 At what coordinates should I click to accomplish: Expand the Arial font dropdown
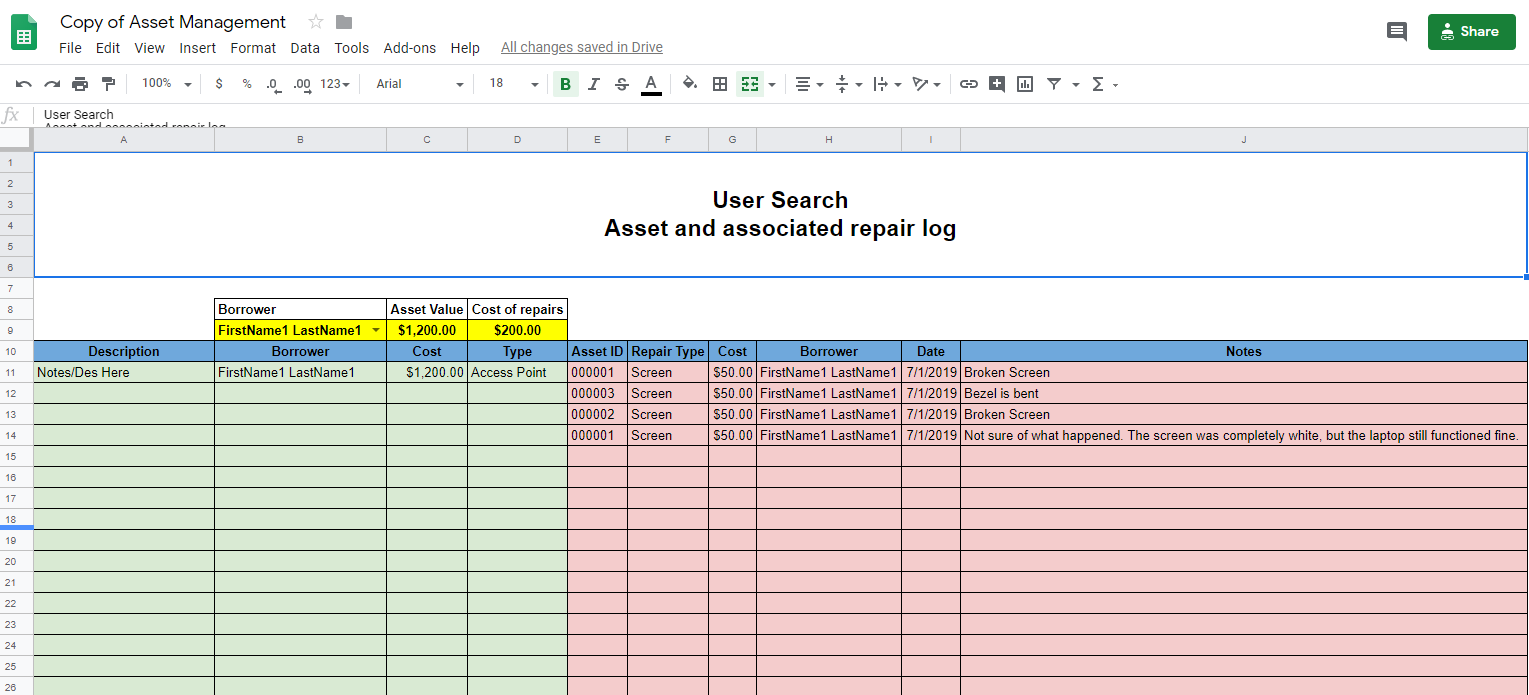click(419, 84)
